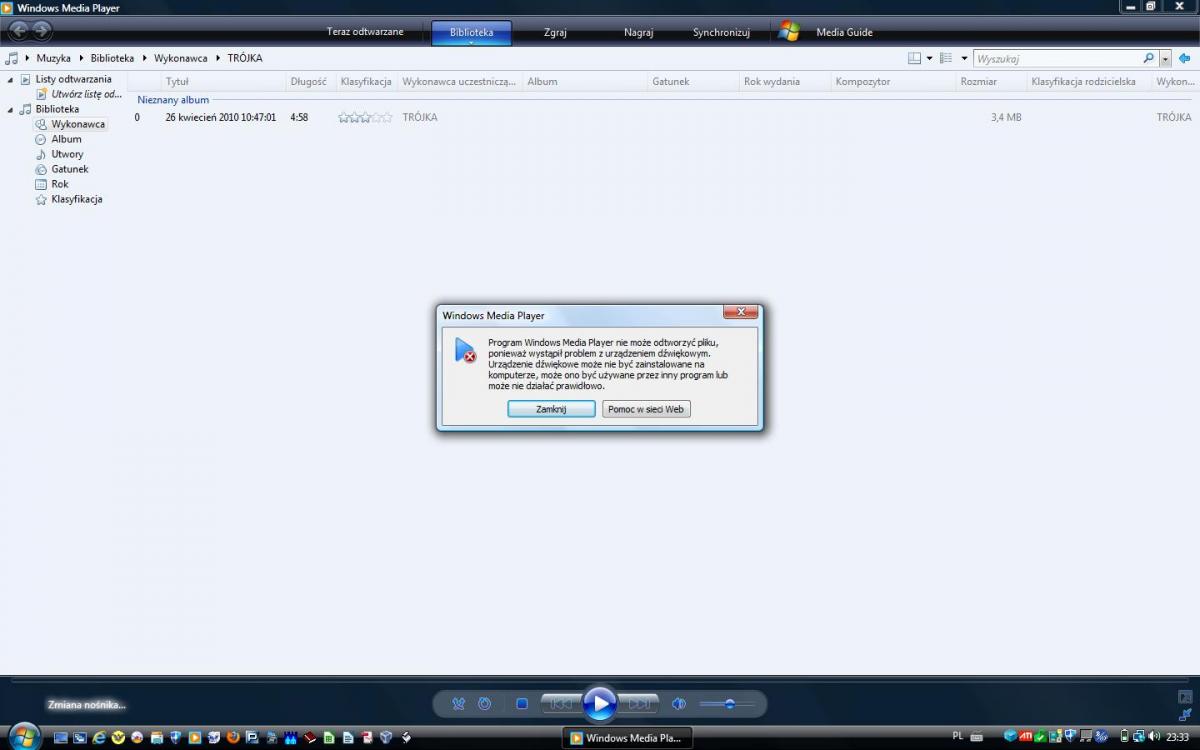1200x750 pixels.
Task: Skip to the next track
Action: 639,704
